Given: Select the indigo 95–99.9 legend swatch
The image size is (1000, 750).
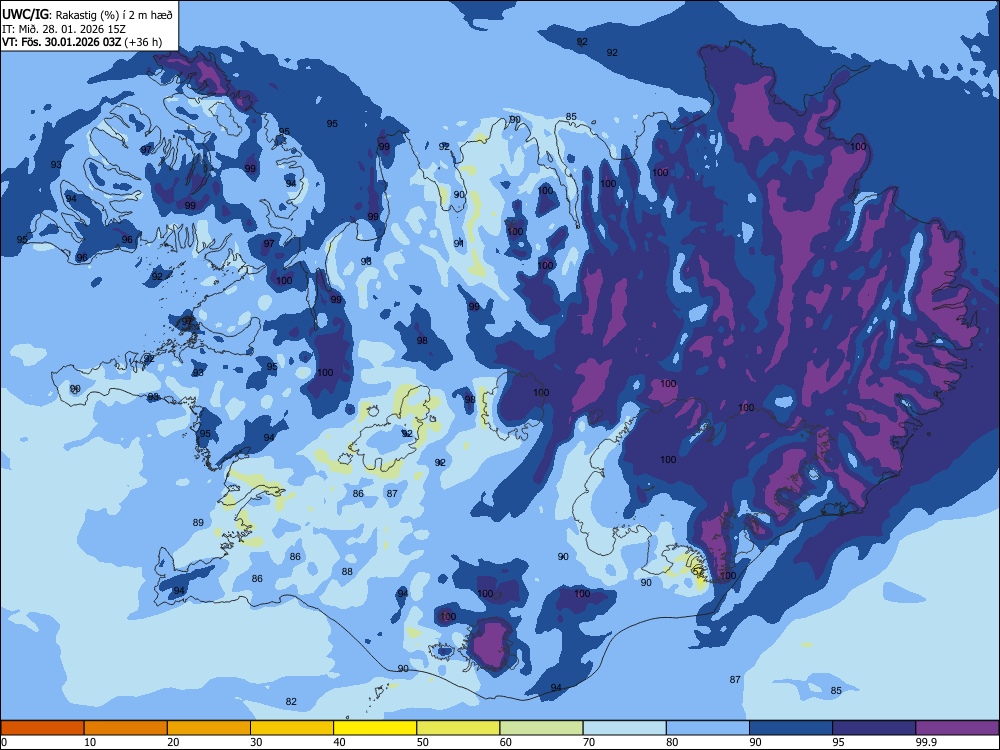Looking at the screenshot, I should pos(874,728).
